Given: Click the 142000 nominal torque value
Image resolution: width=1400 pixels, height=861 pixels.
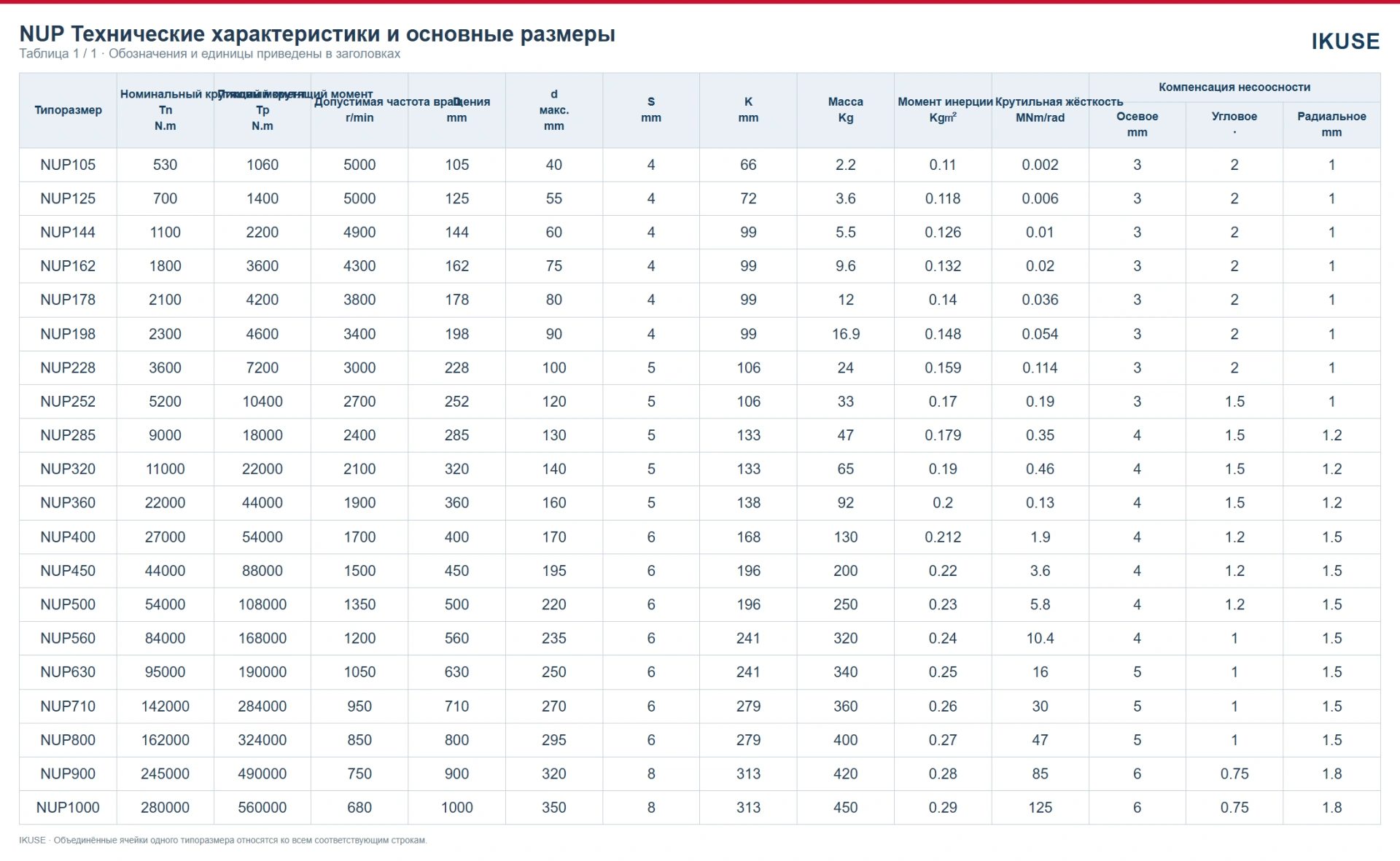Looking at the screenshot, I should click(166, 706).
